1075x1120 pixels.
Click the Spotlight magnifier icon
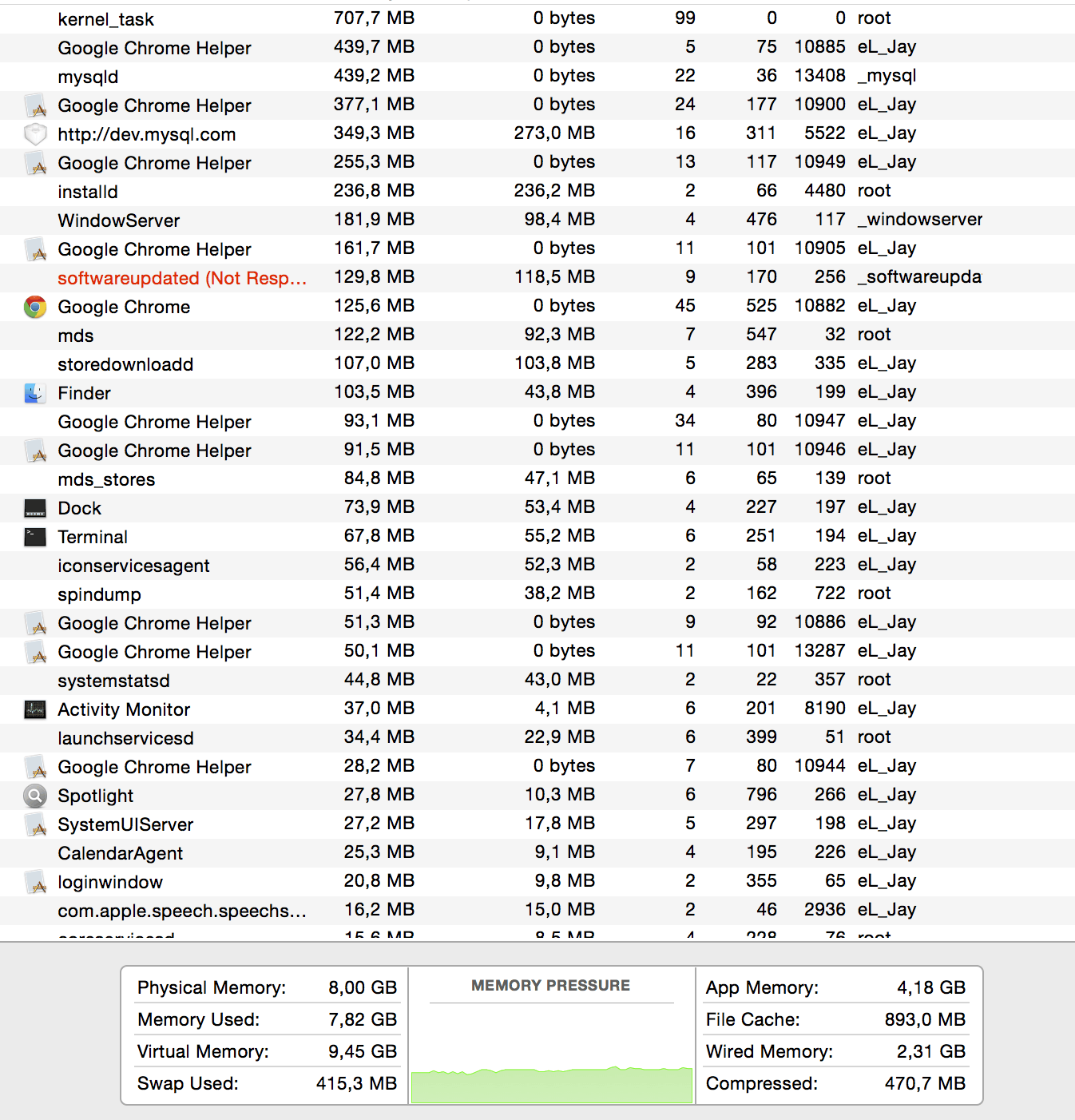[35, 796]
